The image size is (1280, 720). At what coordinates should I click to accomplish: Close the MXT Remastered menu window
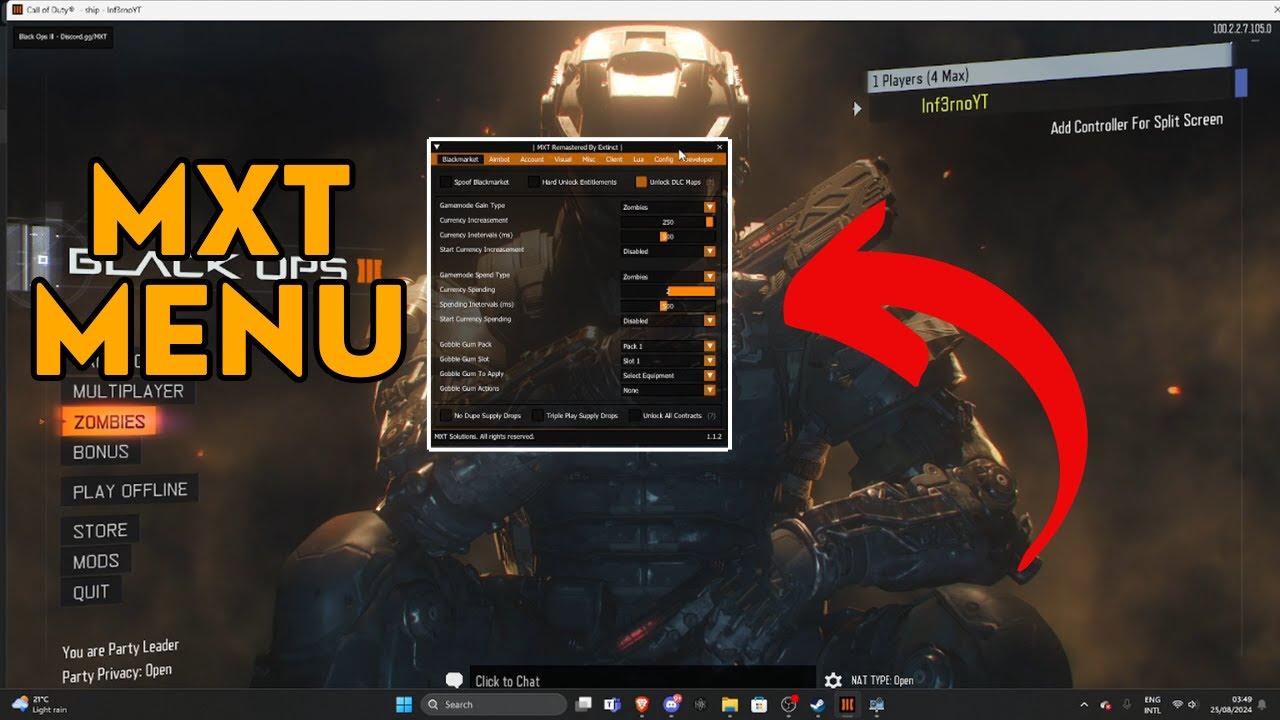coord(719,147)
